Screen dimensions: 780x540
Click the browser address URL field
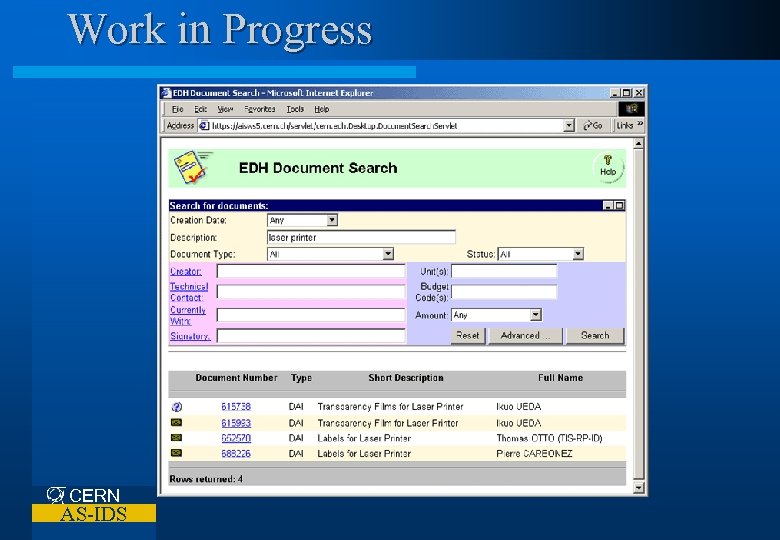click(x=386, y=126)
